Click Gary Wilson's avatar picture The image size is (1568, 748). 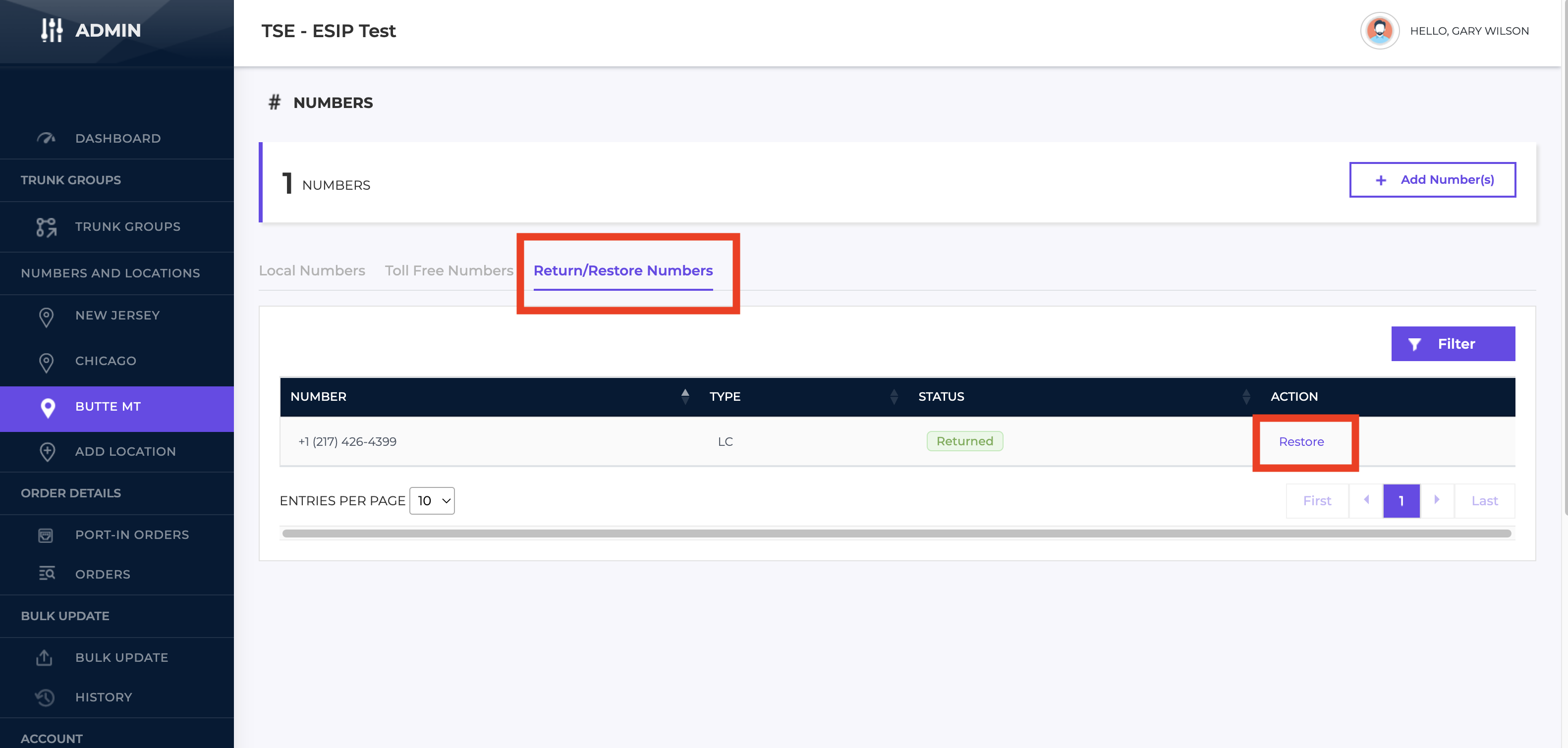(1379, 30)
